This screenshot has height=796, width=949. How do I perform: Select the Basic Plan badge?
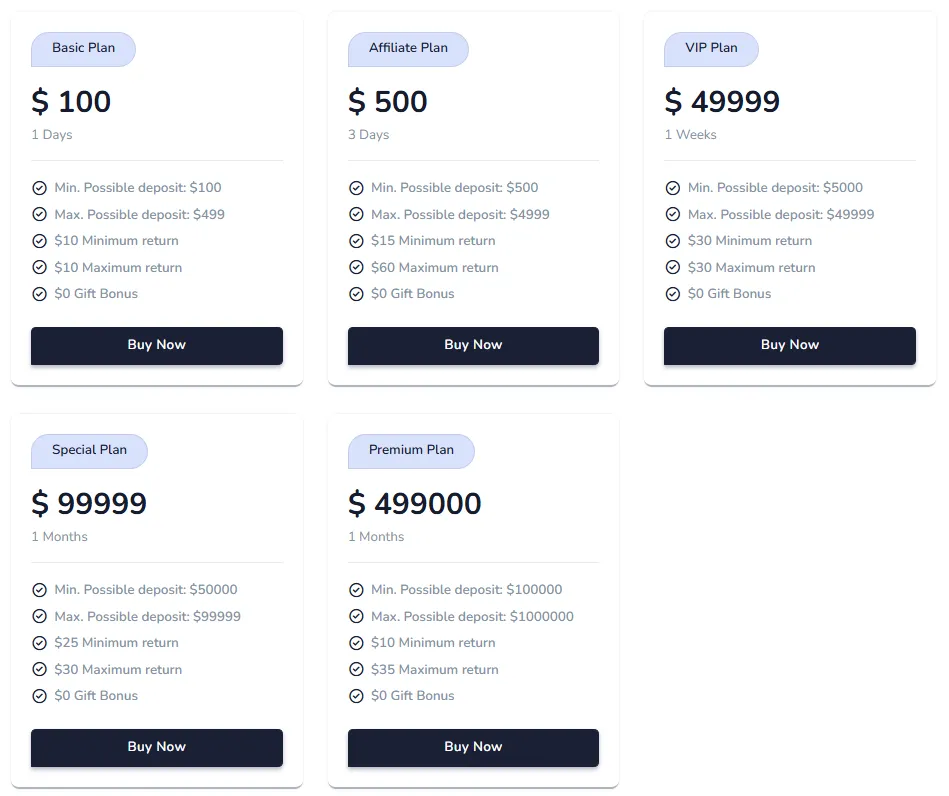pos(83,48)
